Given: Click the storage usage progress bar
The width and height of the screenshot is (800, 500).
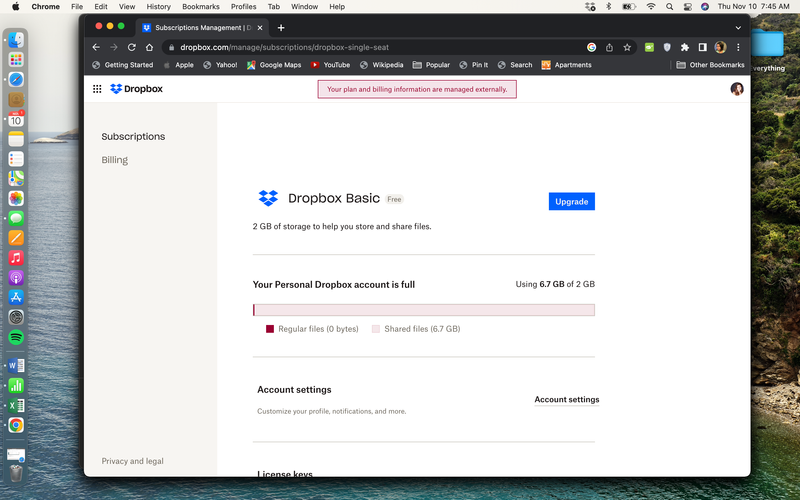Looking at the screenshot, I should pos(423,310).
